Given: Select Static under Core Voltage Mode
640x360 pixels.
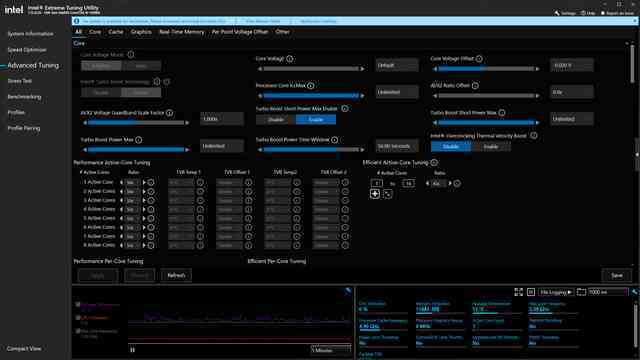Looking at the screenshot, I should (x=141, y=65).
